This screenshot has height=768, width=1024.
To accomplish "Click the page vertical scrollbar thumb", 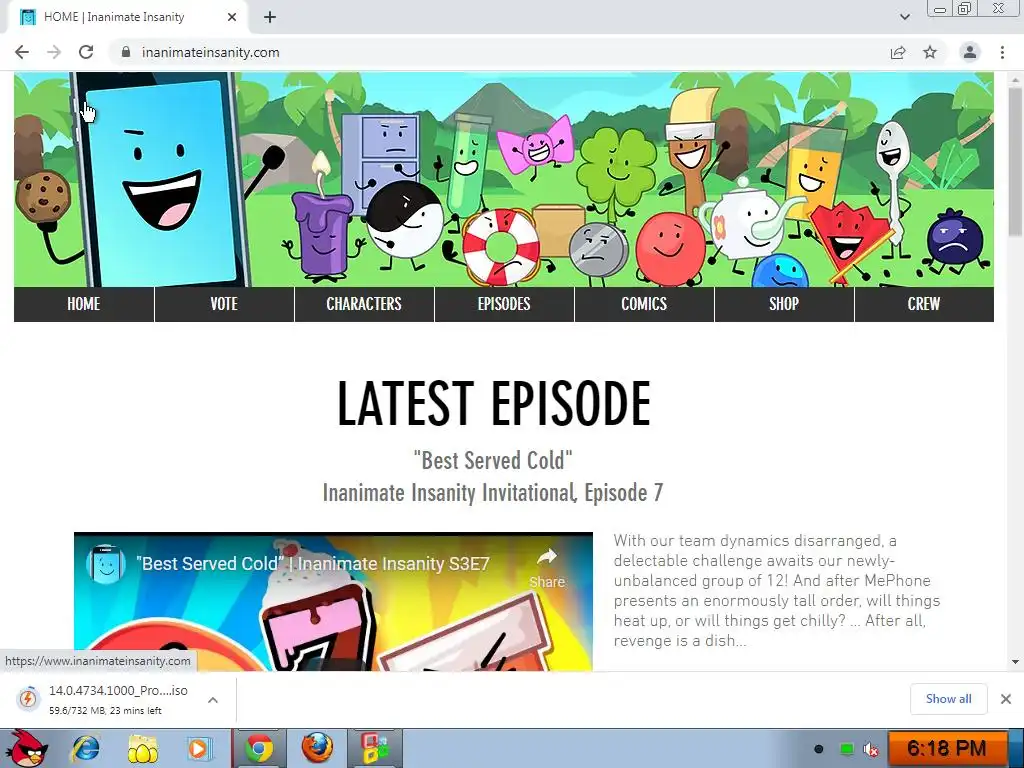I will [1015, 161].
